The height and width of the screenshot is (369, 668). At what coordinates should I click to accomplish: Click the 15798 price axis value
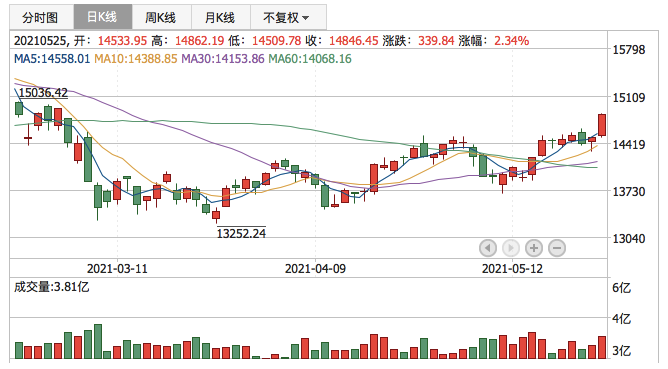629,50
